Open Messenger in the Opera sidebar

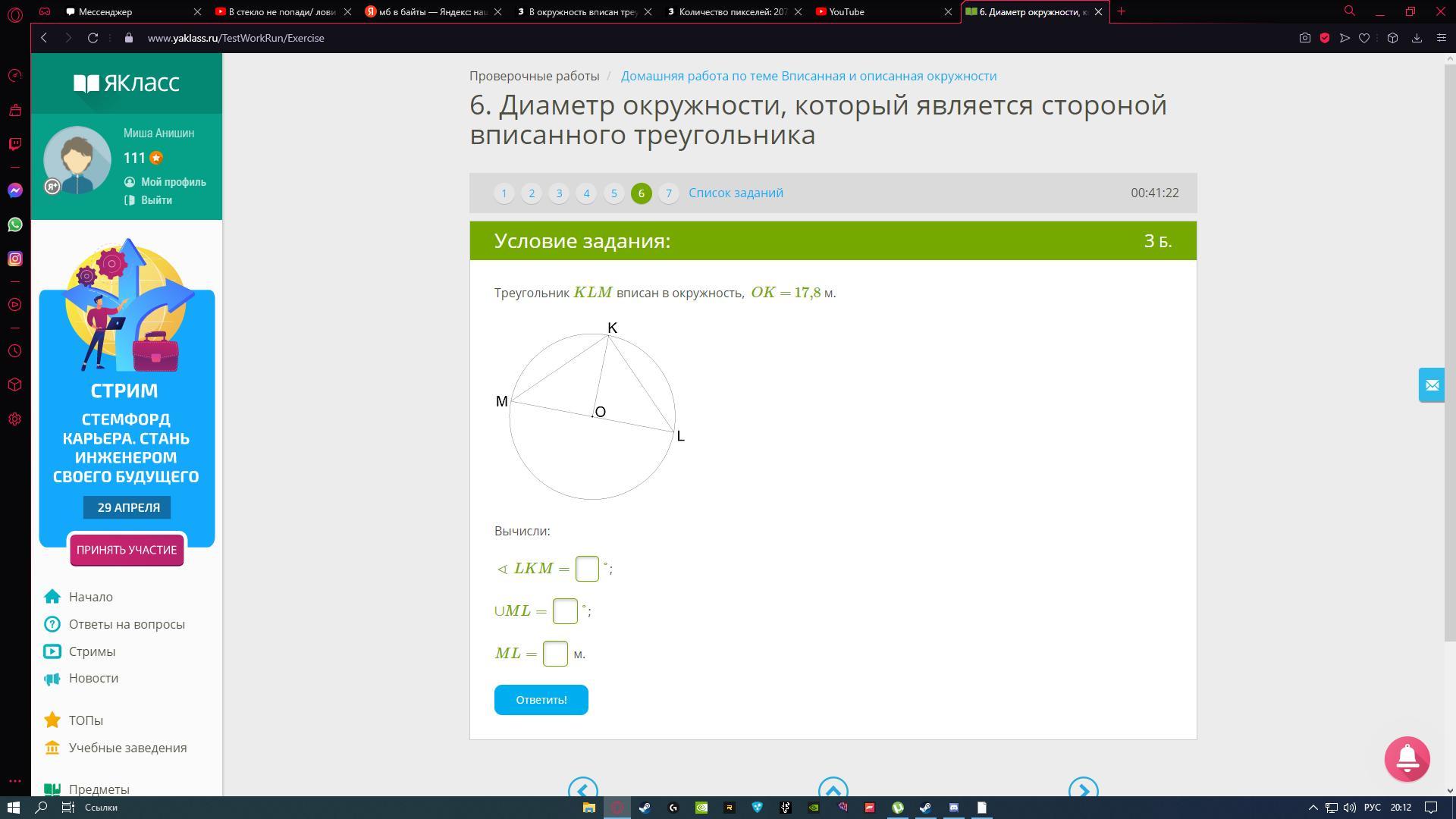tap(15, 190)
